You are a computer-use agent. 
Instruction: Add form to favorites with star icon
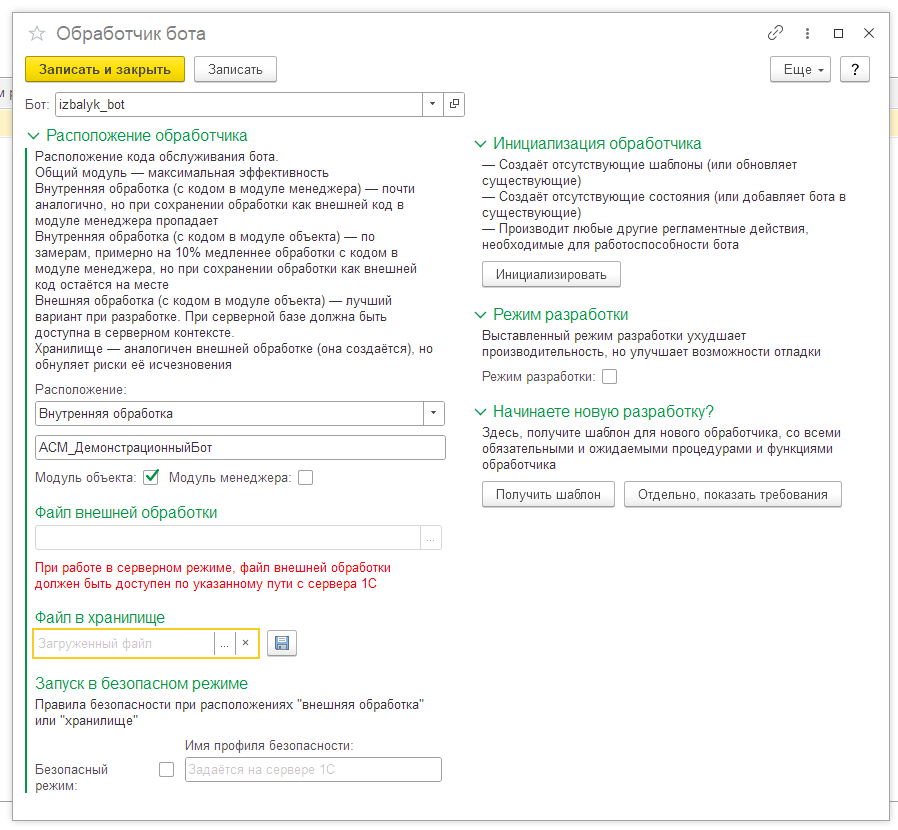(37, 34)
